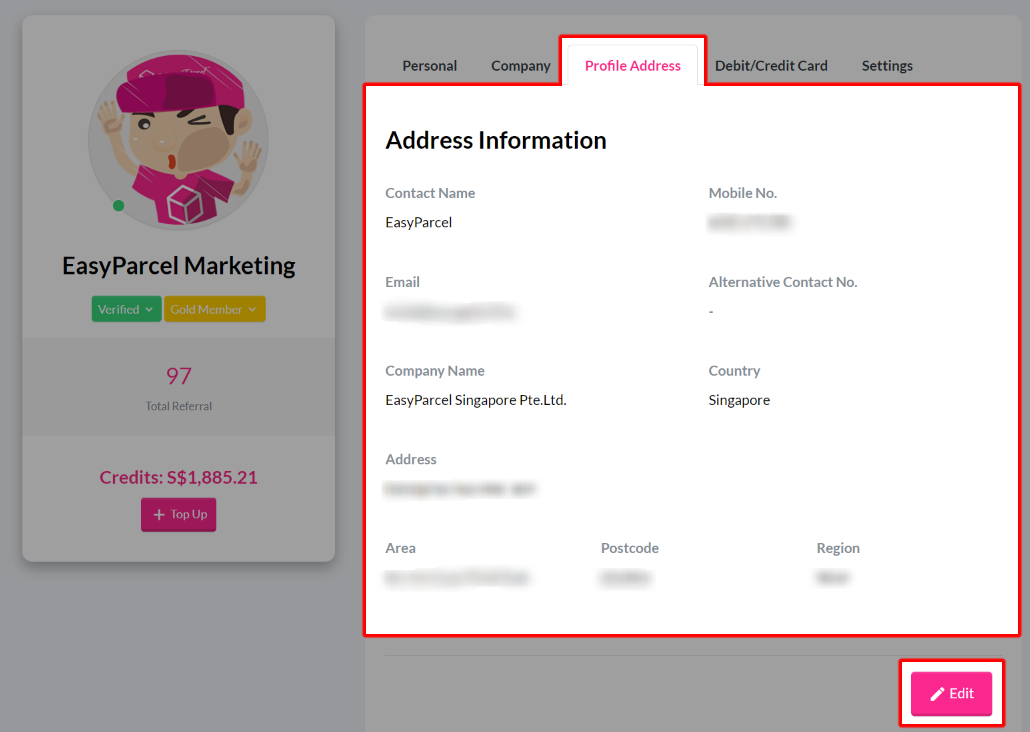Select the Profile Address tab
1030x732 pixels.
pos(633,66)
